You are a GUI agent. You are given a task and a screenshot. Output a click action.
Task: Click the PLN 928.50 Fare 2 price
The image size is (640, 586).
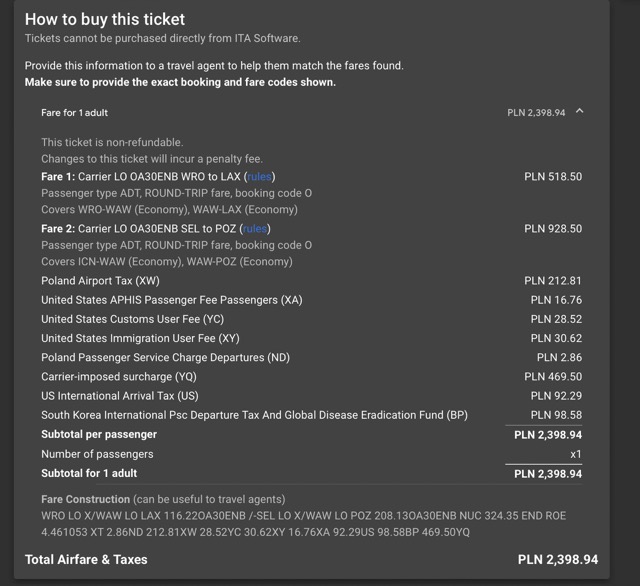click(553, 229)
